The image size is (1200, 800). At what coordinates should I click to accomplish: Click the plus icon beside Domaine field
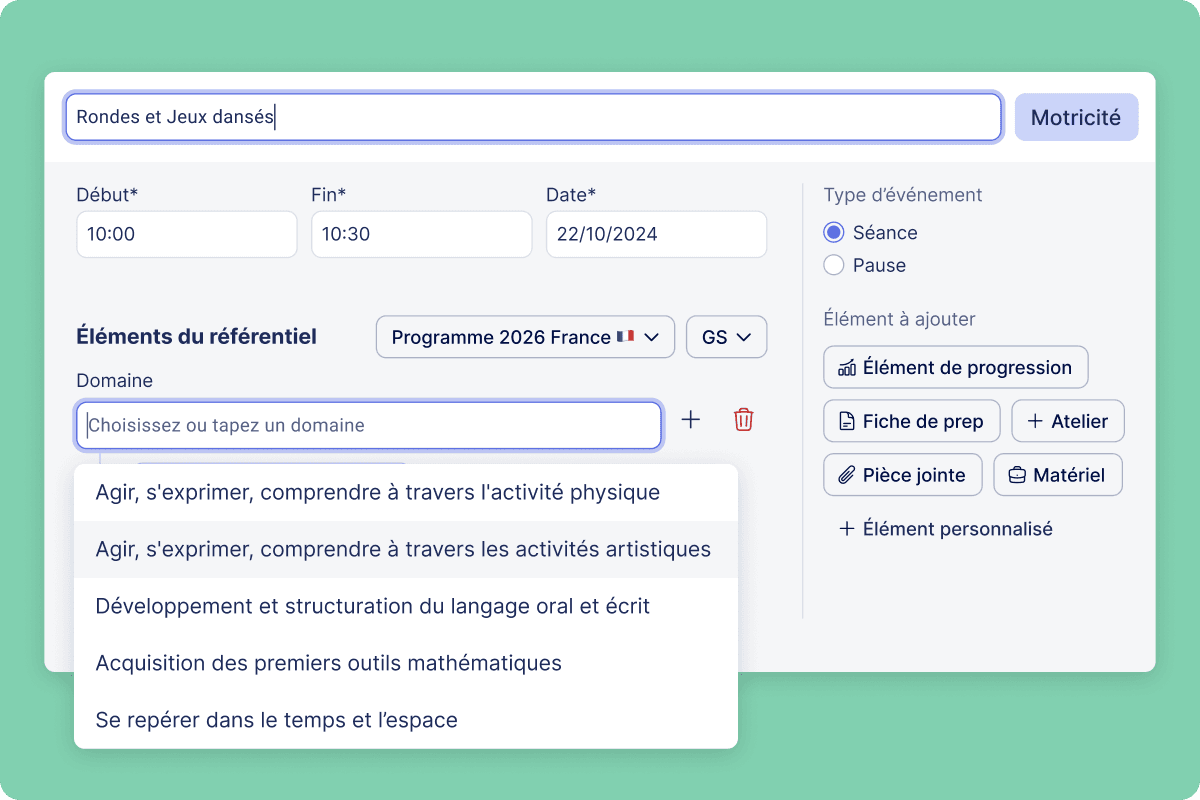[690, 420]
